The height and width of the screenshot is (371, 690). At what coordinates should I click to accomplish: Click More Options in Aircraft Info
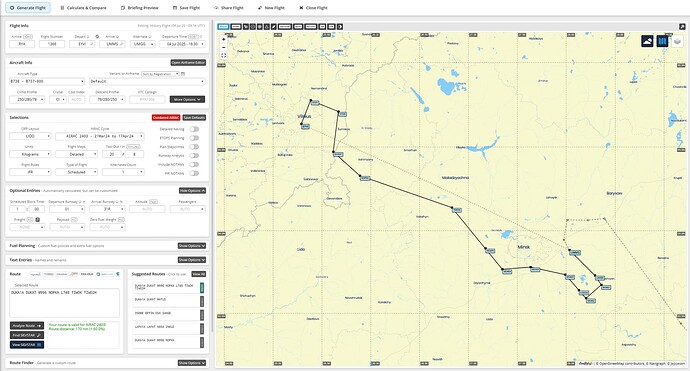[x=187, y=99]
